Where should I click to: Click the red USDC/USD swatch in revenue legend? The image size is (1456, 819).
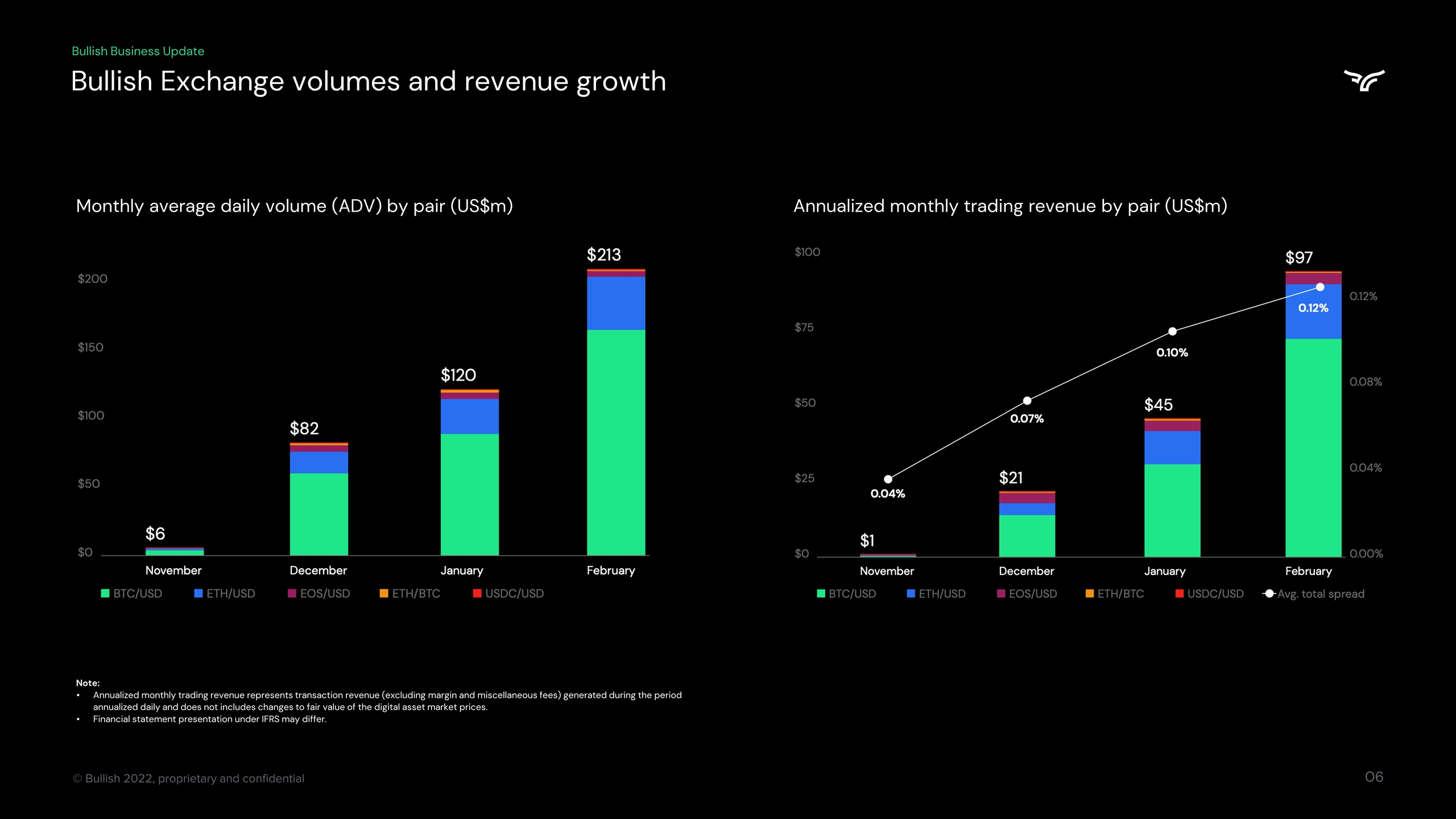pyautogui.click(x=1180, y=594)
